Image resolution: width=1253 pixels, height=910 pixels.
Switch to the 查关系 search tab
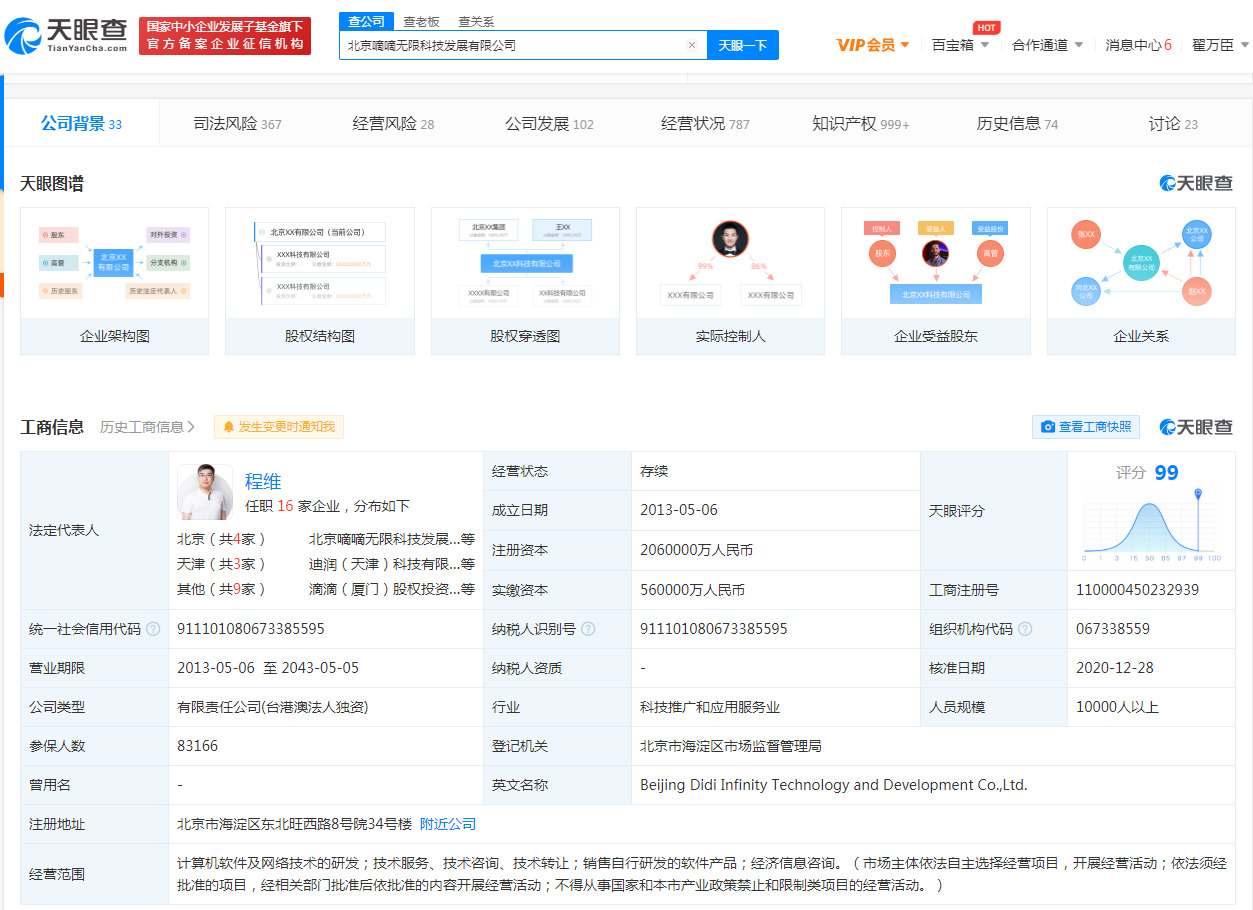[476, 22]
